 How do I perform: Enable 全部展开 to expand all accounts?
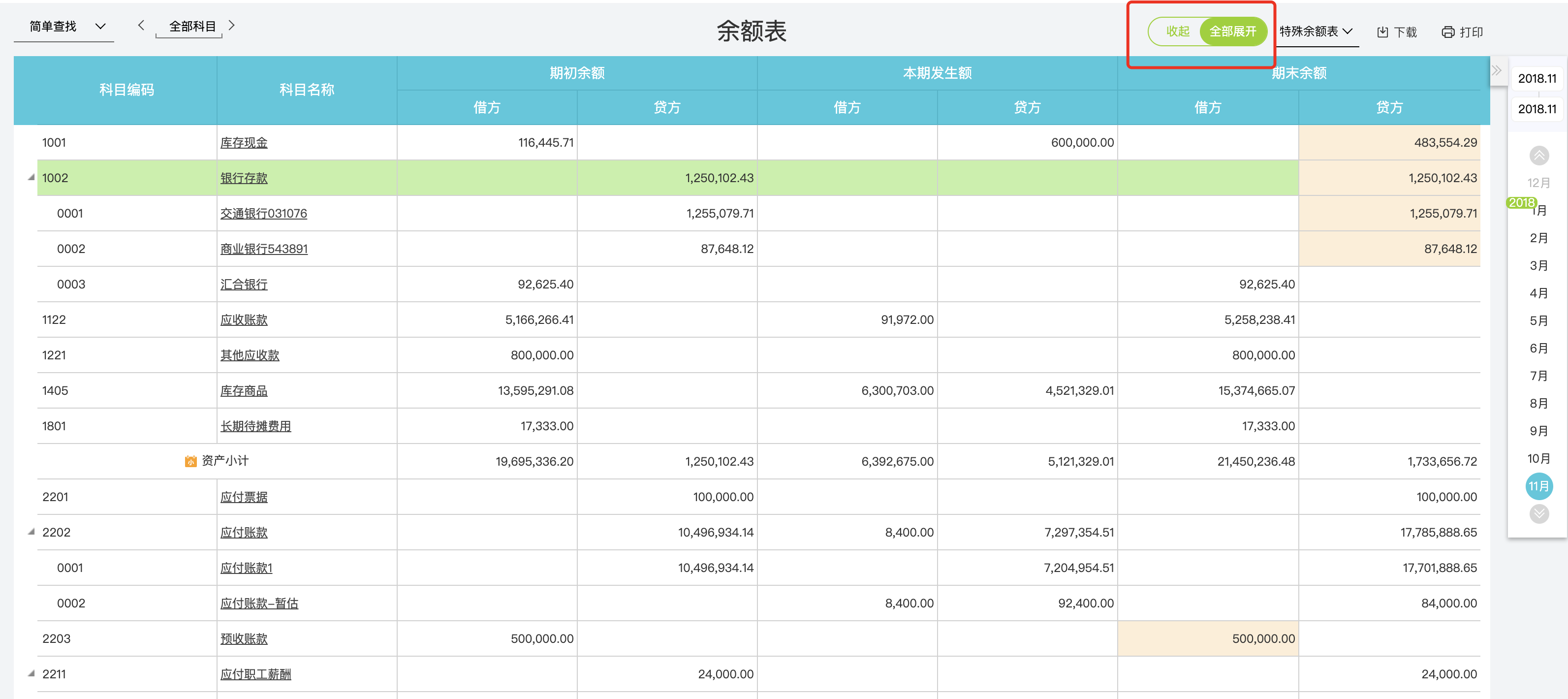tap(1234, 31)
